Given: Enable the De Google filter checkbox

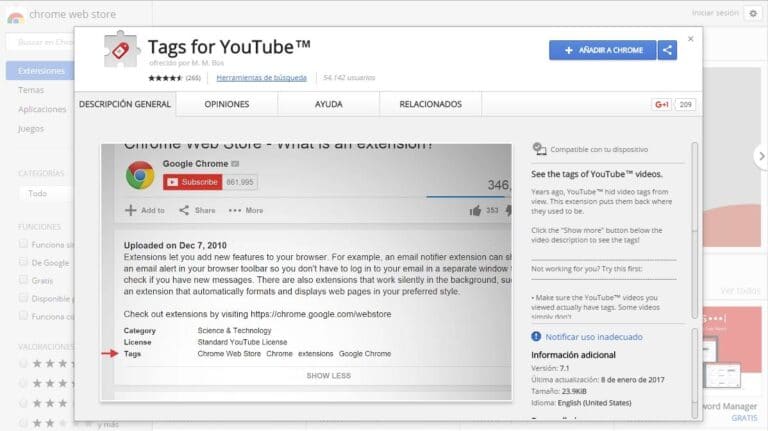Looking at the screenshot, I should coord(24,262).
